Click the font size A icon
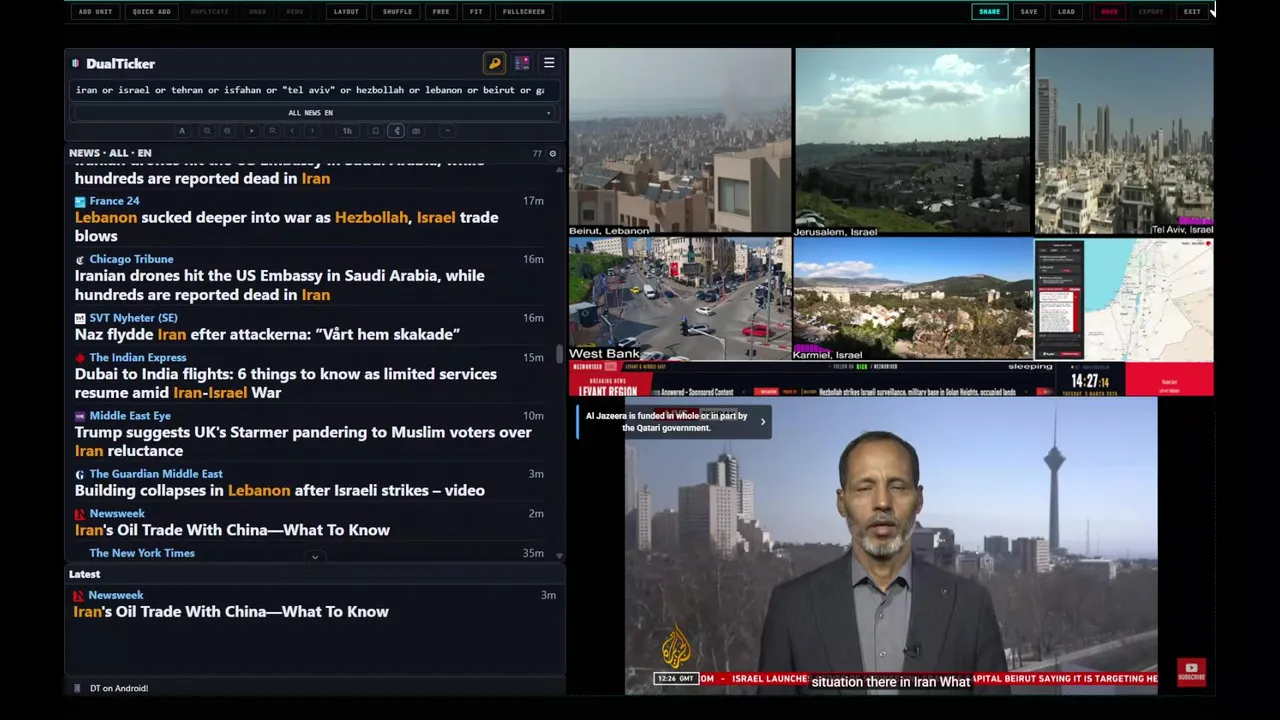This screenshot has width=1280, height=720. coord(182,131)
